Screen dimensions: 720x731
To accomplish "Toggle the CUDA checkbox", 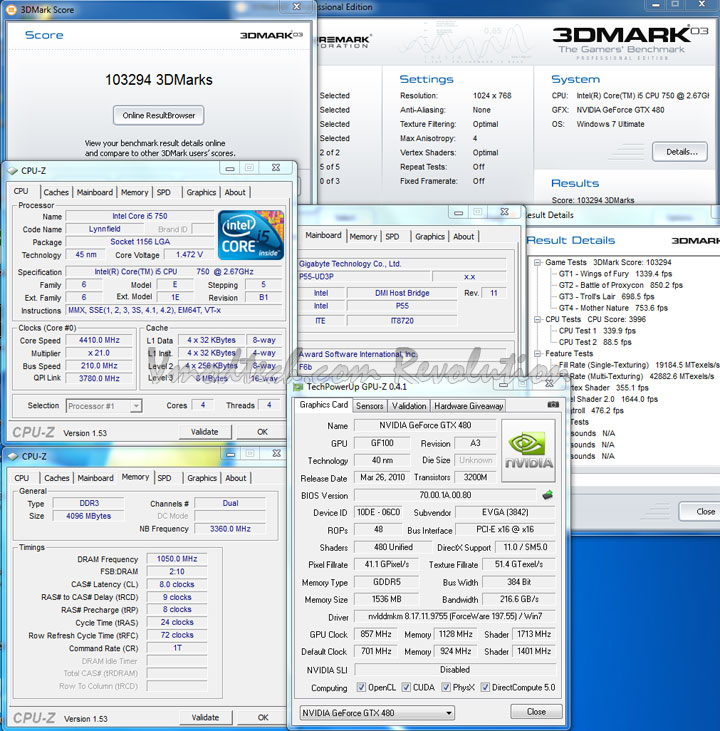I will [406, 687].
